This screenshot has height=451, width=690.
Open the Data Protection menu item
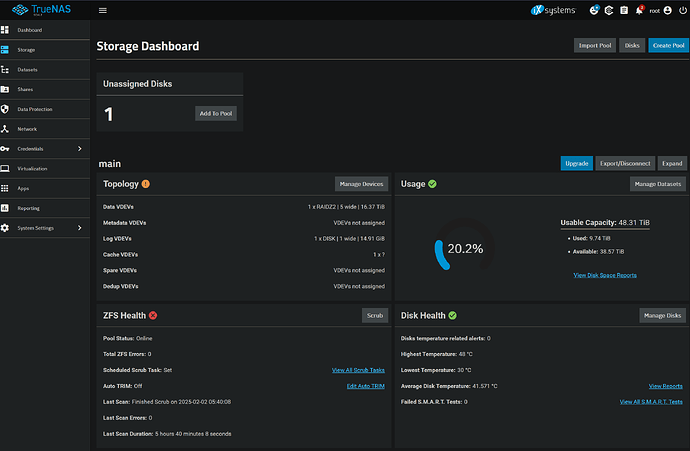click(45, 109)
